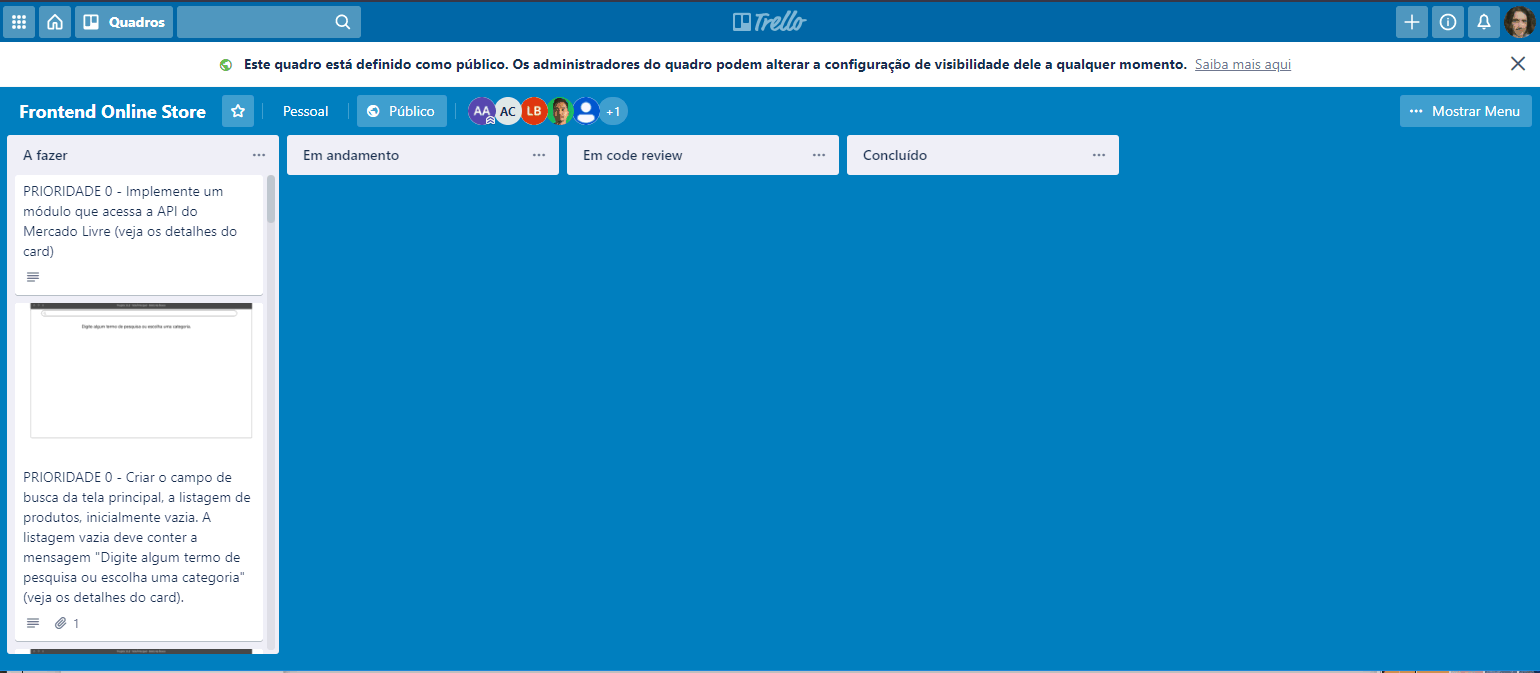Change the Público visibility setting
The height and width of the screenshot is (673, 1540).
point(402,111)
